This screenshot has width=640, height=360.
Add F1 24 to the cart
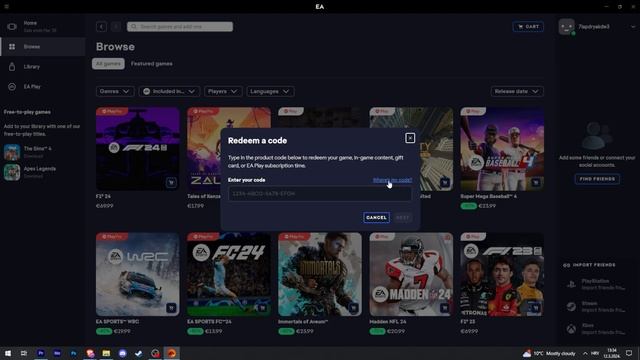point(171,182)
